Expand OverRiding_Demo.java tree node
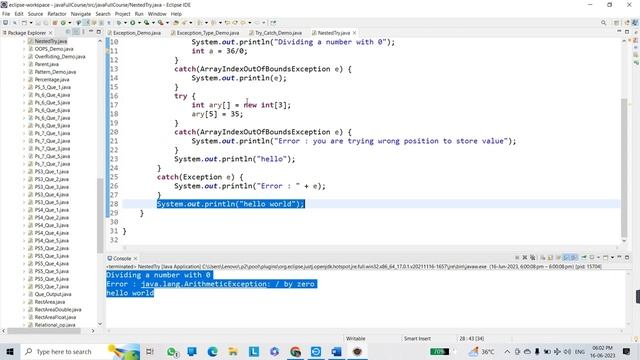640x360 pixels. coord(24,57)
